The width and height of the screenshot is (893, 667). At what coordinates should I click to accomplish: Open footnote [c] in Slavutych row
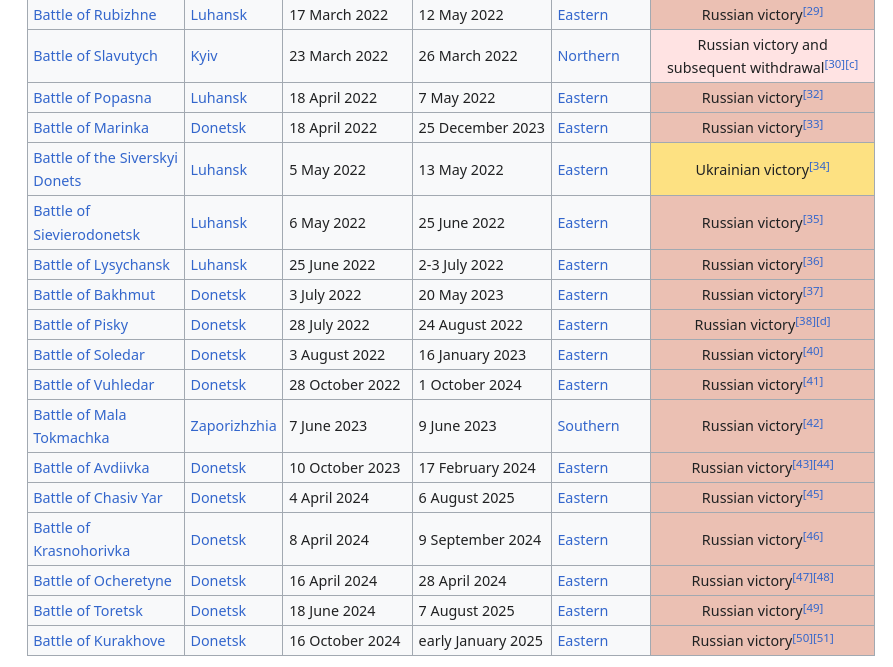tap(851, 64)
